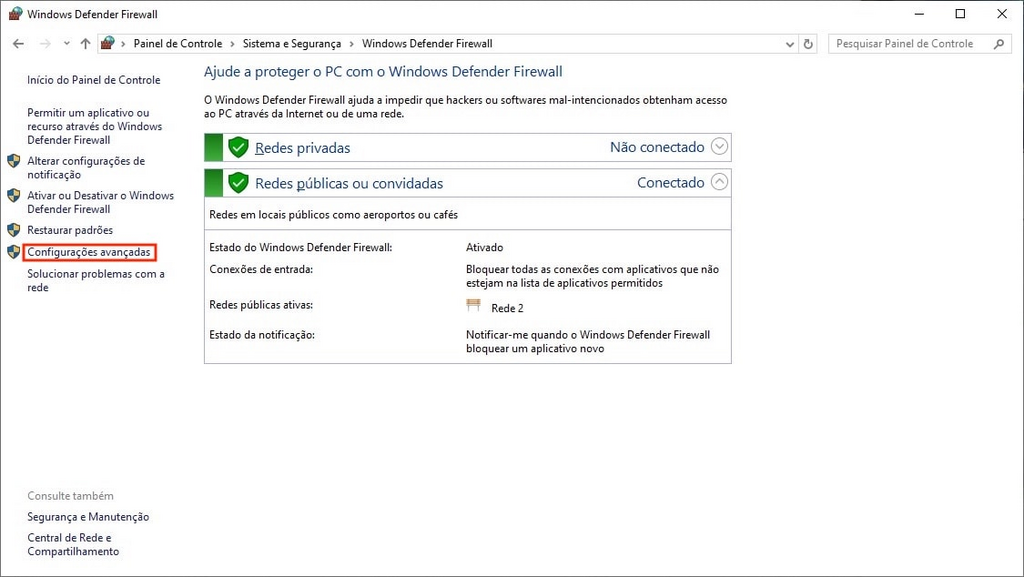The height and width of the screenshot is (577, 1024).
Task: Expand the Redes privadas section
Action: (x=718, y=147)
